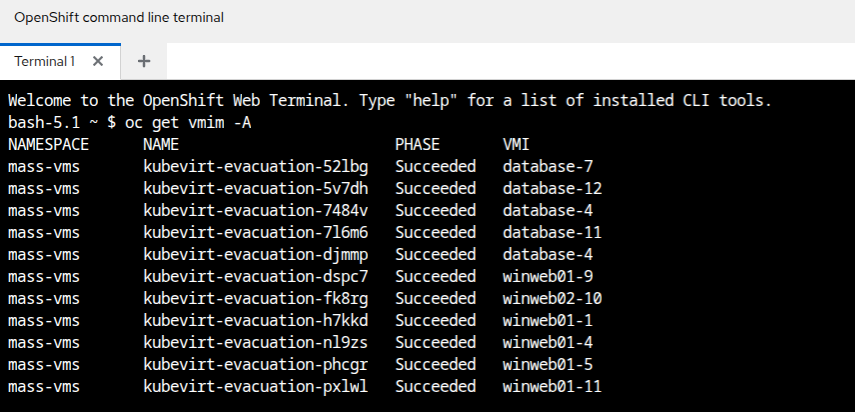Click the NAMESPACE column header
The width and height of the screenshot is (855, 412).
point(49,144)
